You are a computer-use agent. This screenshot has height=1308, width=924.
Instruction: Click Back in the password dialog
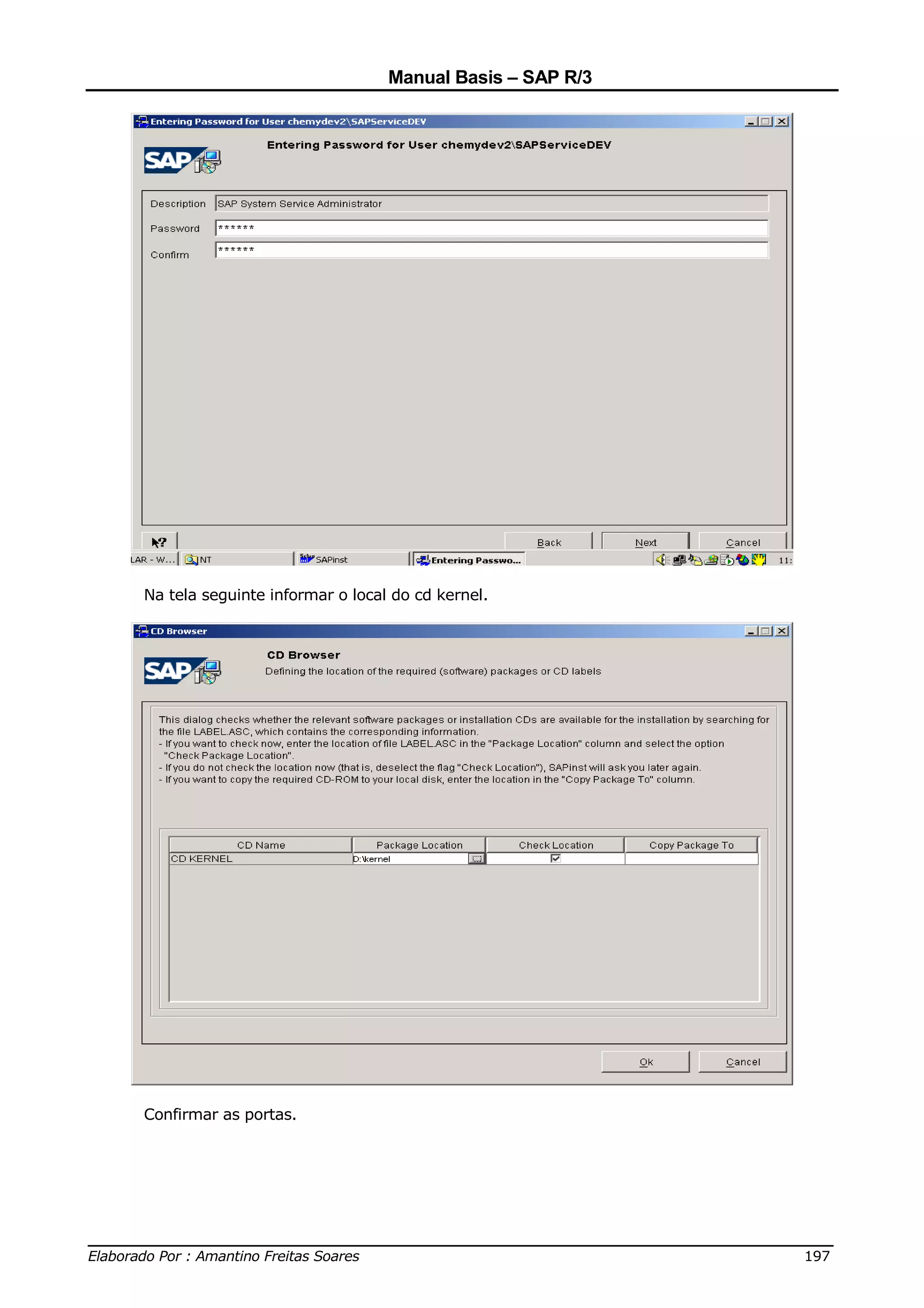[549, 542]
